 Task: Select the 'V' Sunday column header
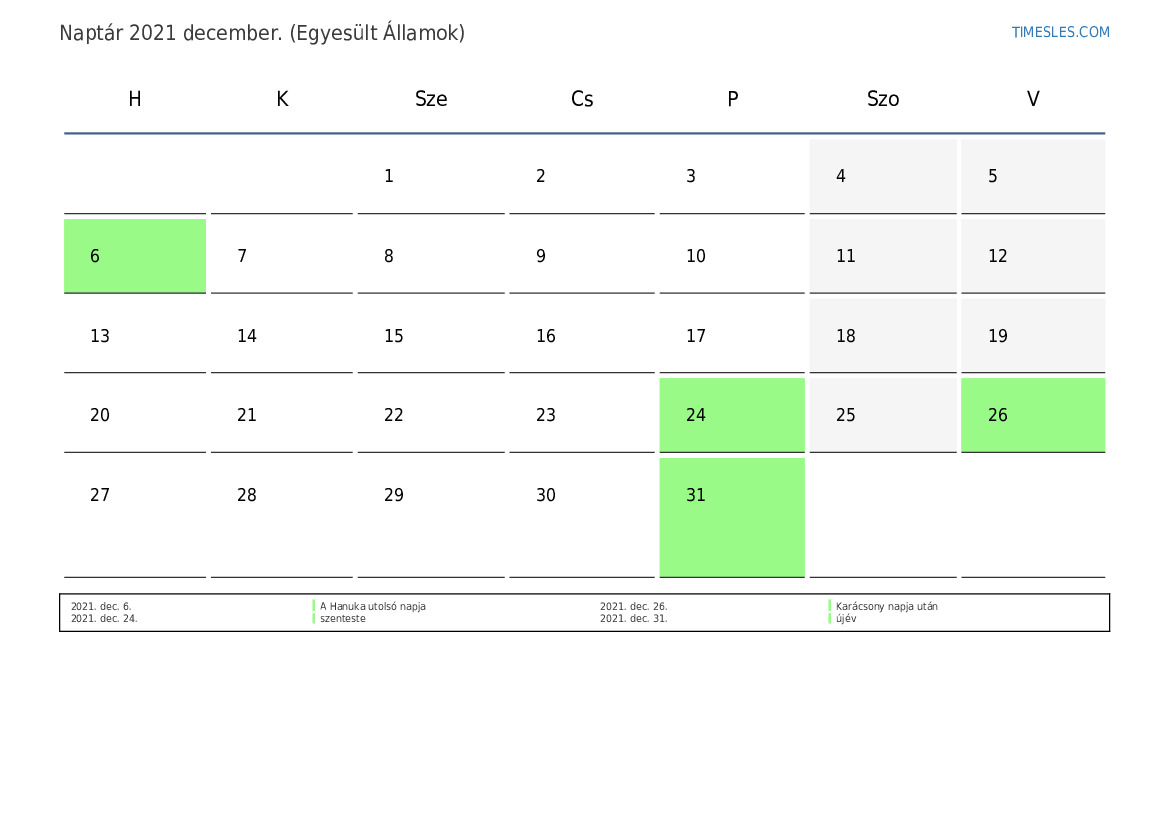pos(1033,99)
